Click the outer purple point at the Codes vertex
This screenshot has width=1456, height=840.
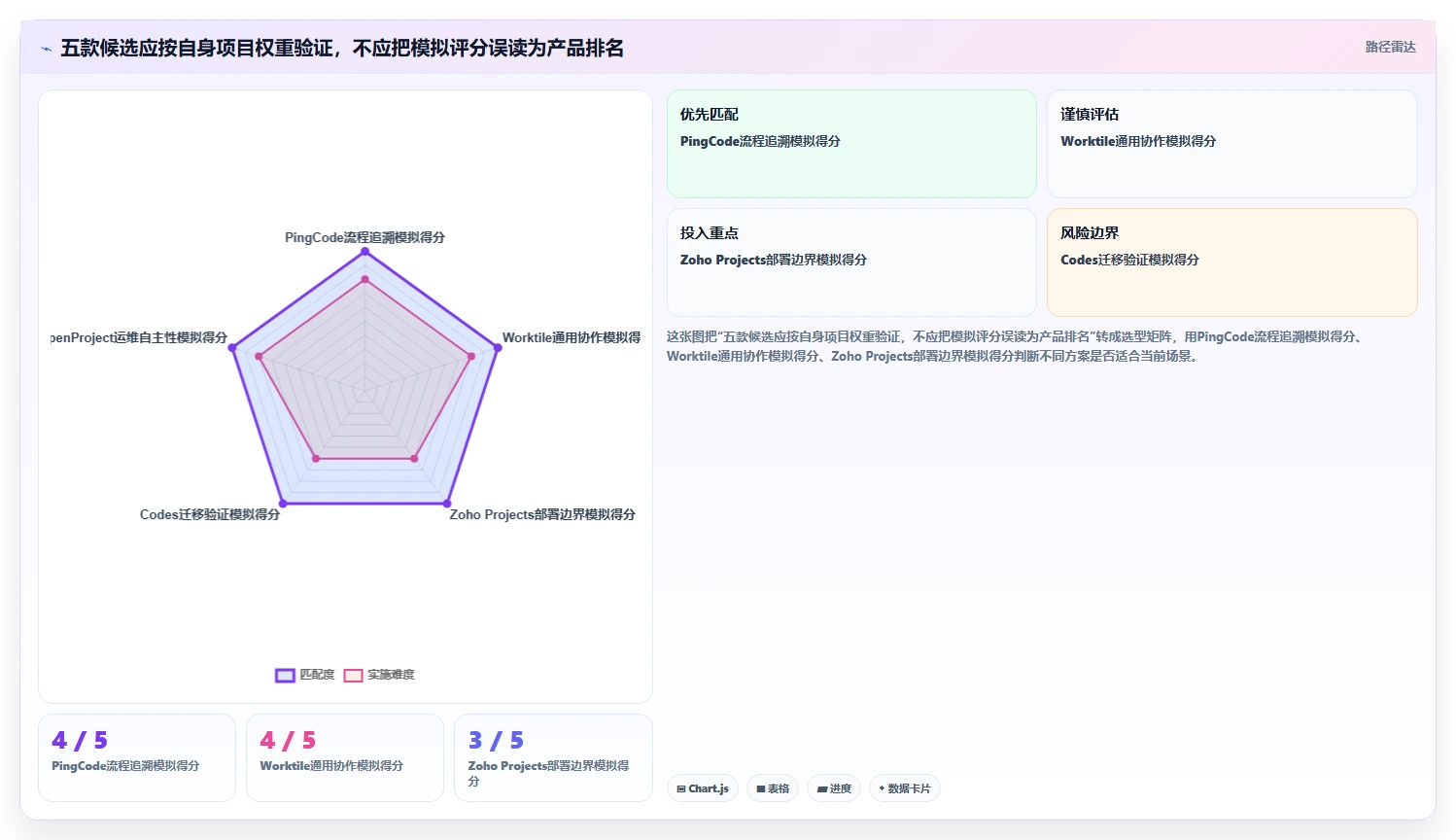pos(283,504)
